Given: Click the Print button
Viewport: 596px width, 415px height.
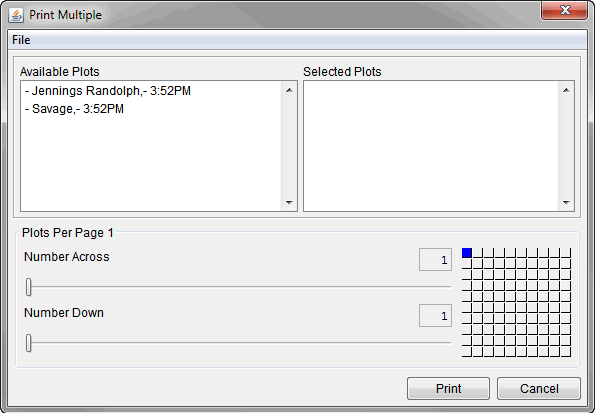Looking at the screenshot, I should [449, 388].
